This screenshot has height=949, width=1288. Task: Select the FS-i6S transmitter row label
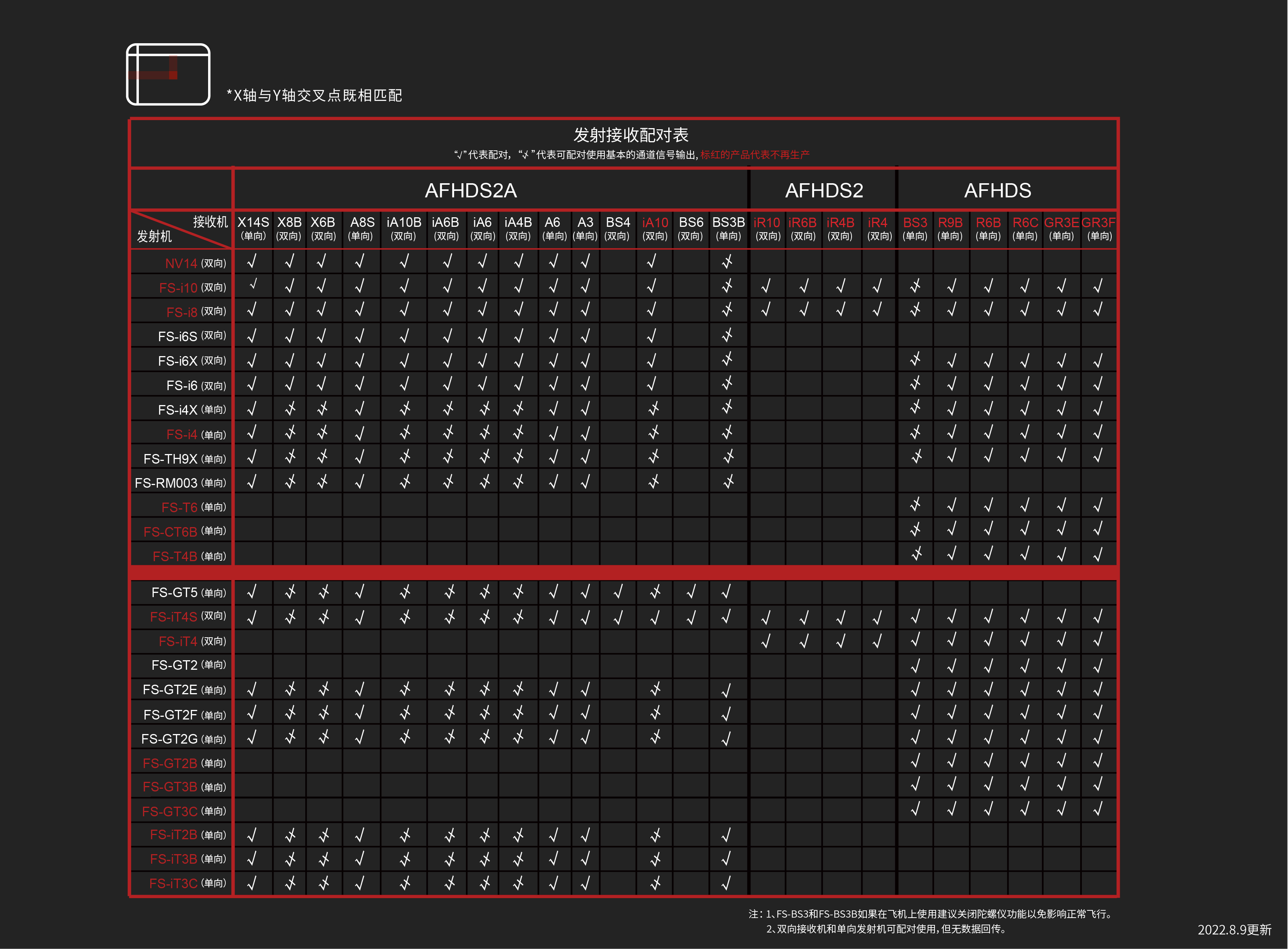click(192, 336)
